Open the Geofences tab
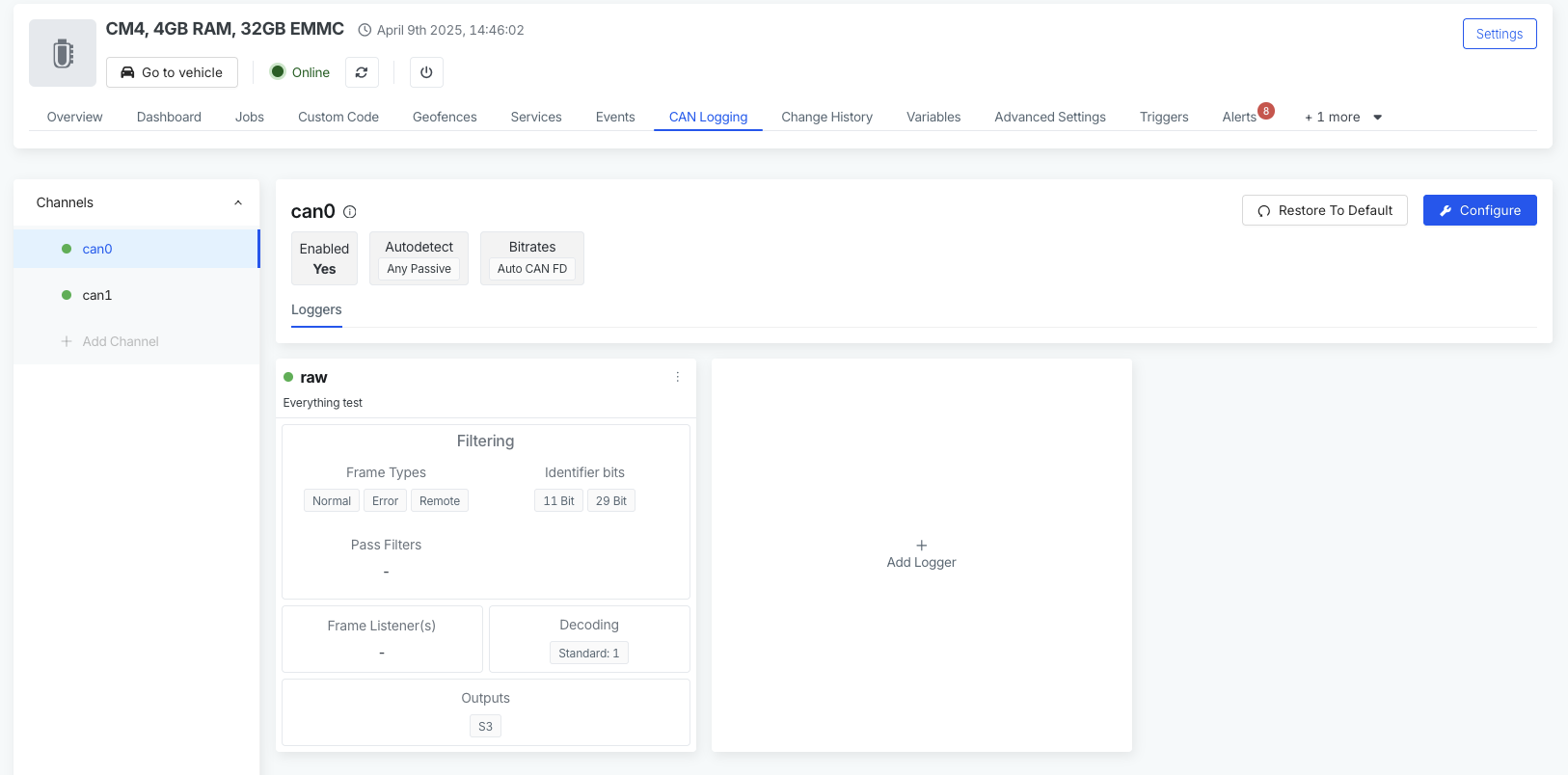Image resolution: width=1568 pixels, height=775 pixels. (445, 117)
